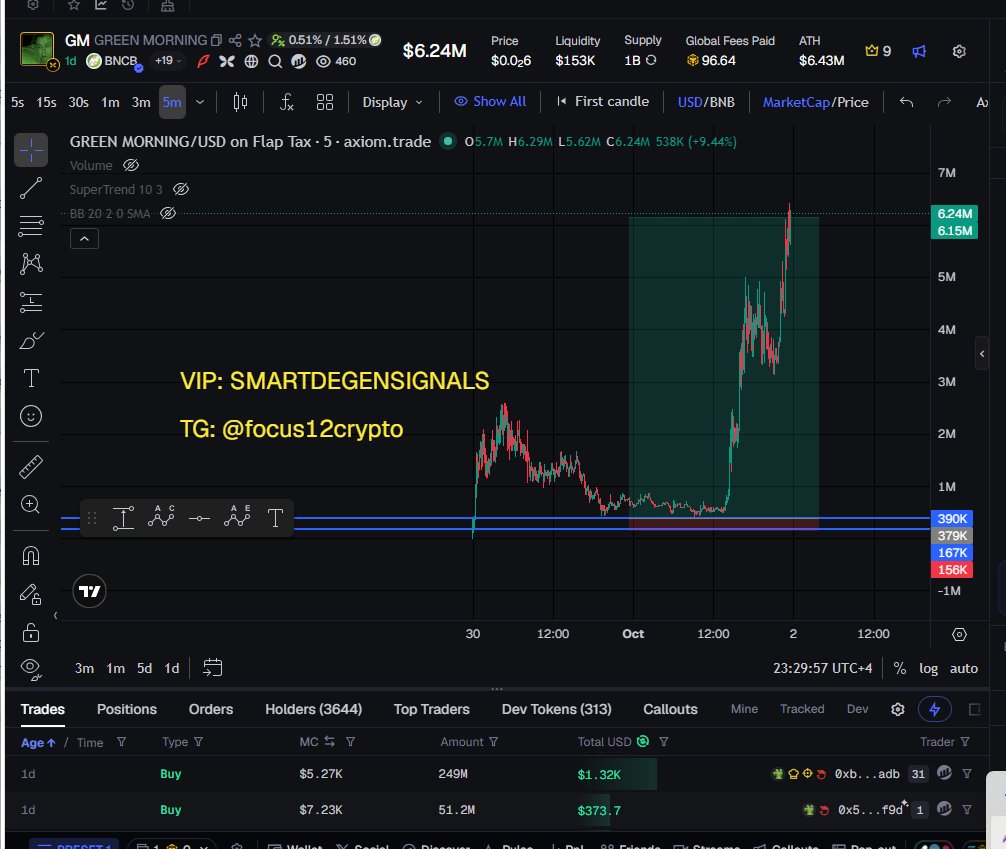
Task: Open the long position projection tool
Action: [31, 302]
